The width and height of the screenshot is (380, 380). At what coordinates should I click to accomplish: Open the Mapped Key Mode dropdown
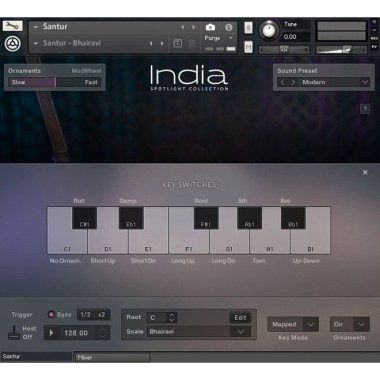[293, 324]
